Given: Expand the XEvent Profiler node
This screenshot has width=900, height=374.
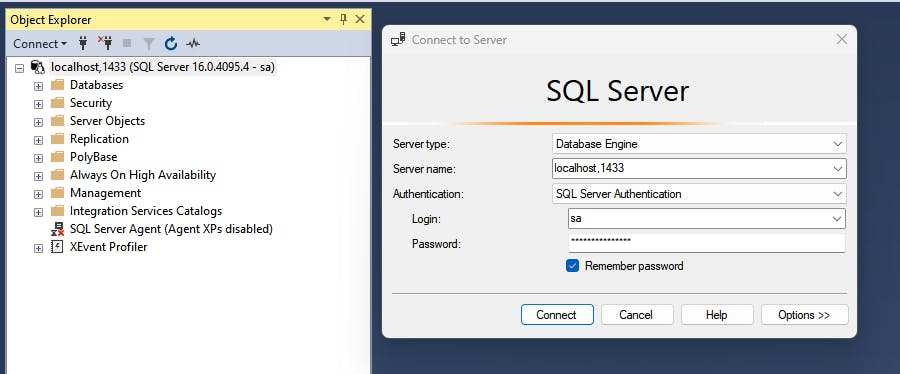Looking at the screenshot, I should [38, 248].
